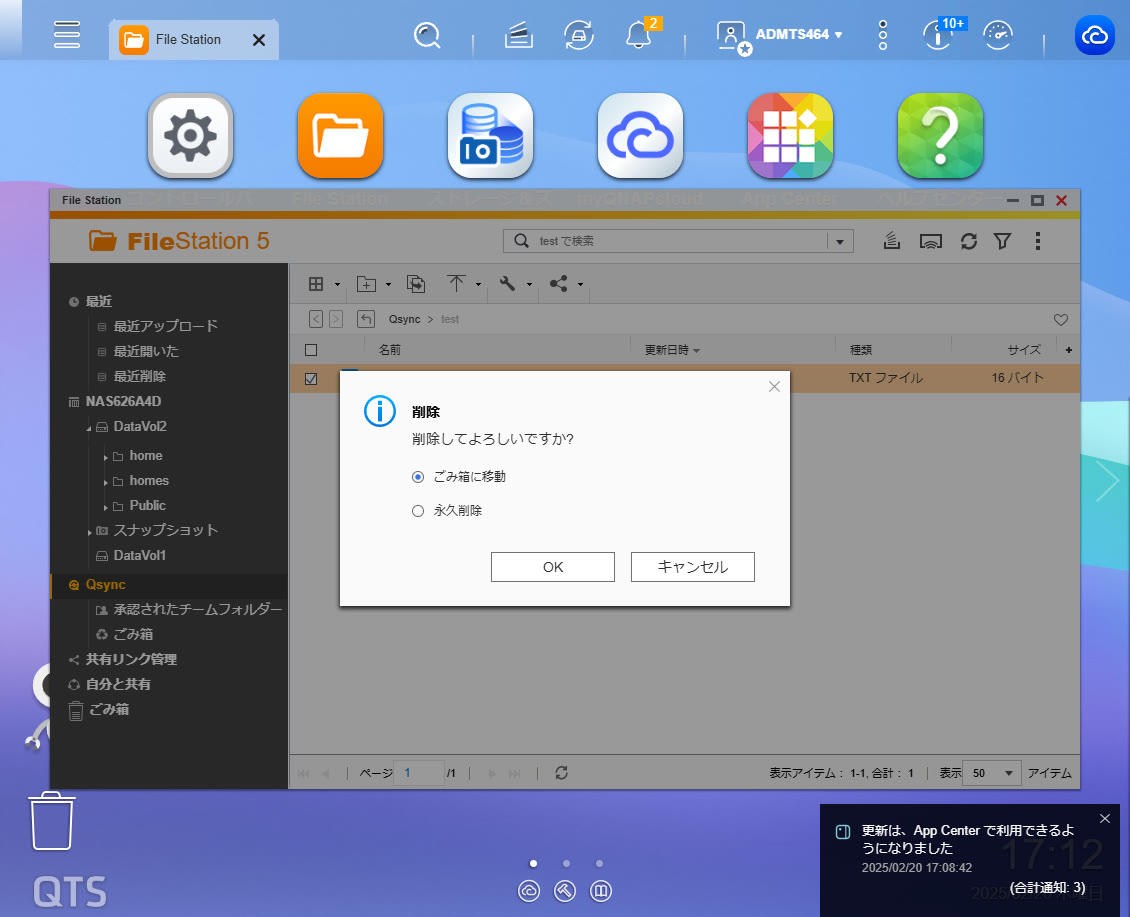Open external devices icon in top bar
This screenshot has width=1130, height=917.
pos(579,35)
